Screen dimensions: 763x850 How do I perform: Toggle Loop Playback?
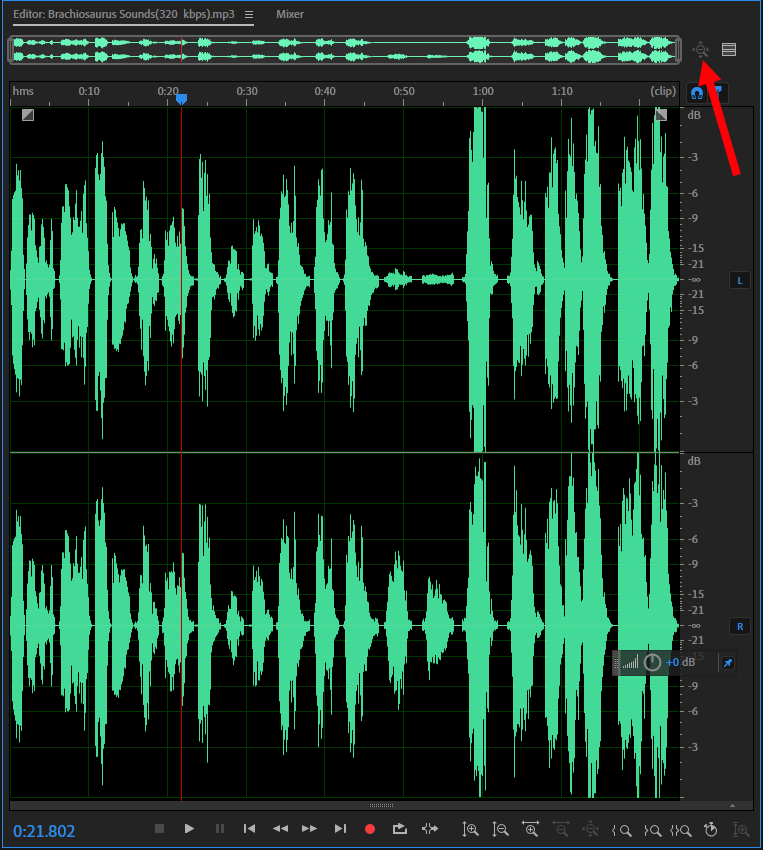[399, 829]
